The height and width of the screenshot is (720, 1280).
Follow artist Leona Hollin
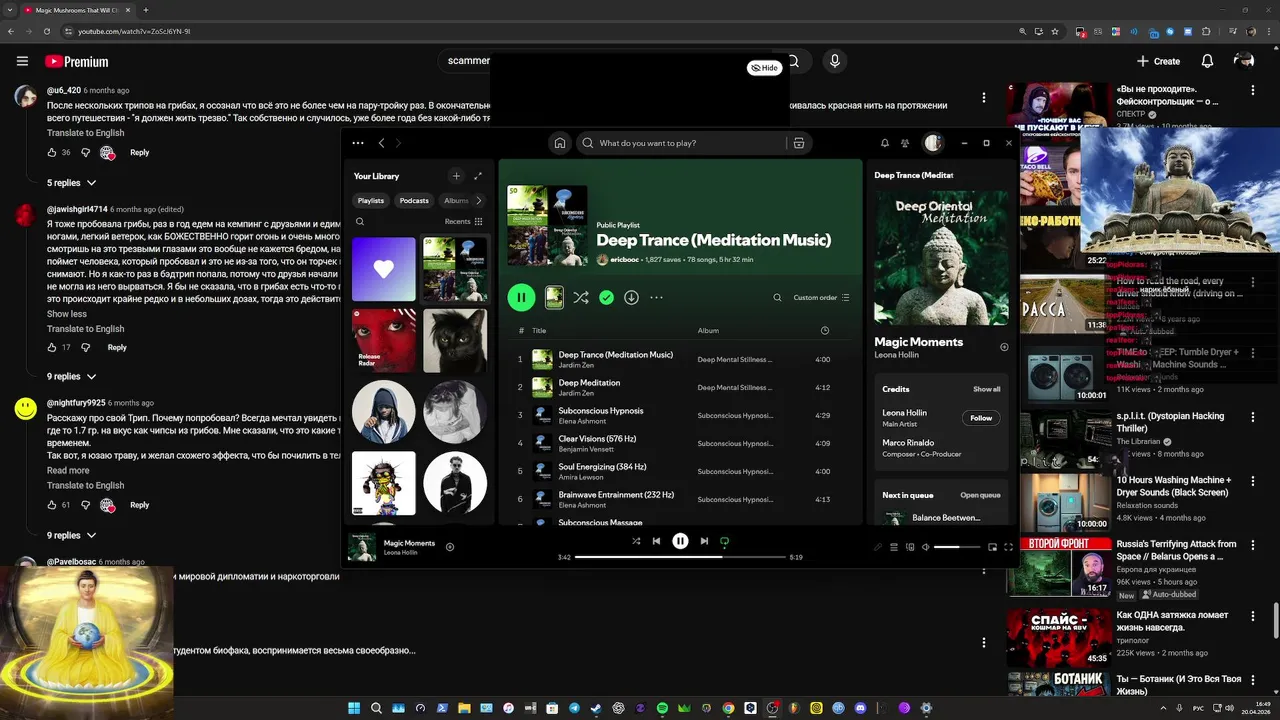click(981, 418)
